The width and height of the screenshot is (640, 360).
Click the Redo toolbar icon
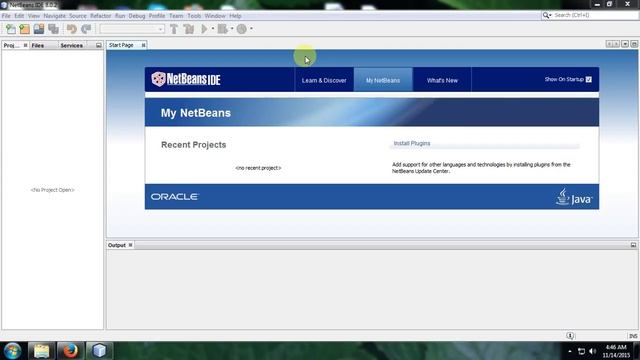[86, 29]
